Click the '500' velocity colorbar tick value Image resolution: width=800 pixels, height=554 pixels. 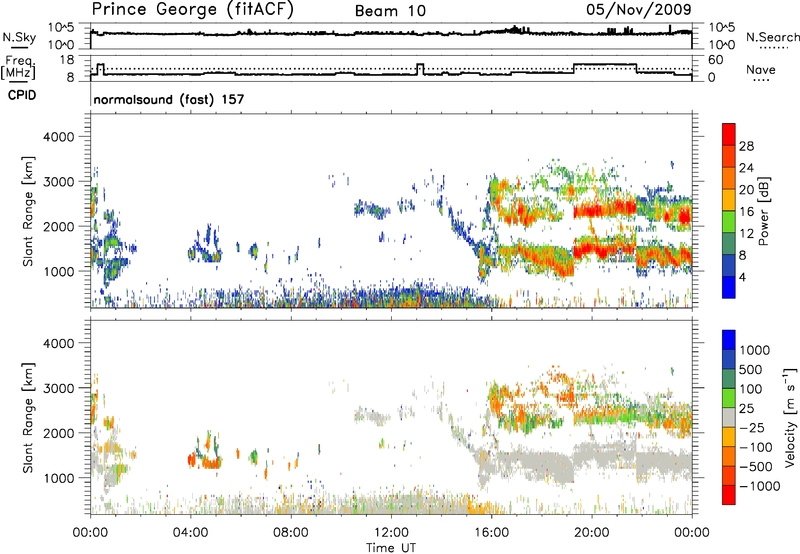(x=751, y=369)
